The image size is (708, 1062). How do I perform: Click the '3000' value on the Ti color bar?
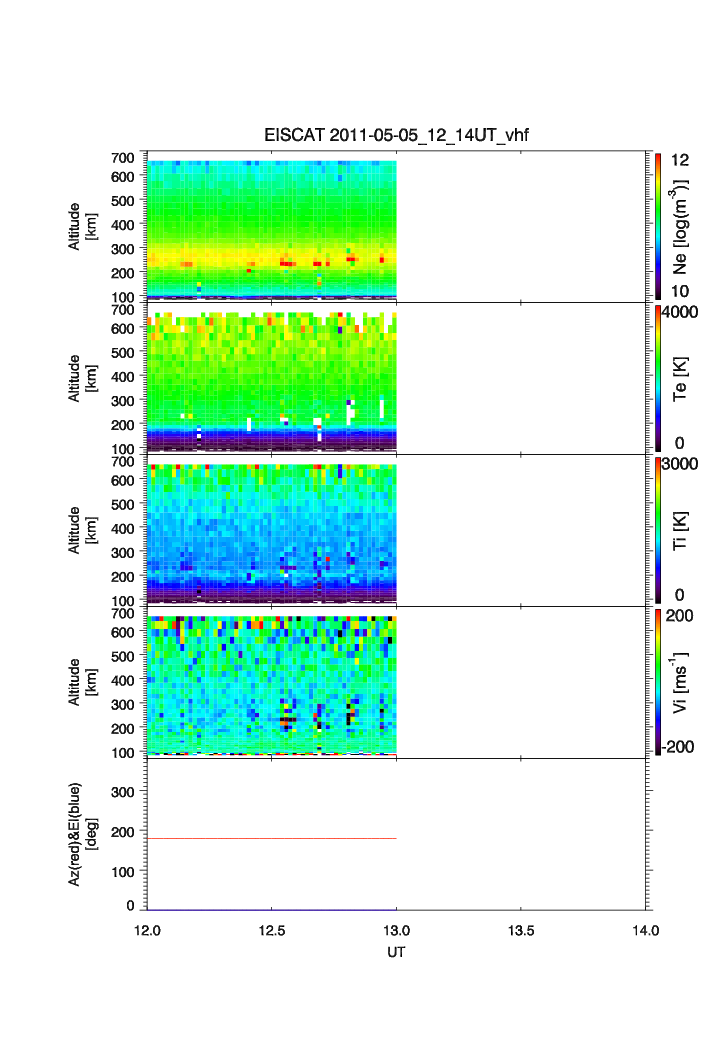680,463
